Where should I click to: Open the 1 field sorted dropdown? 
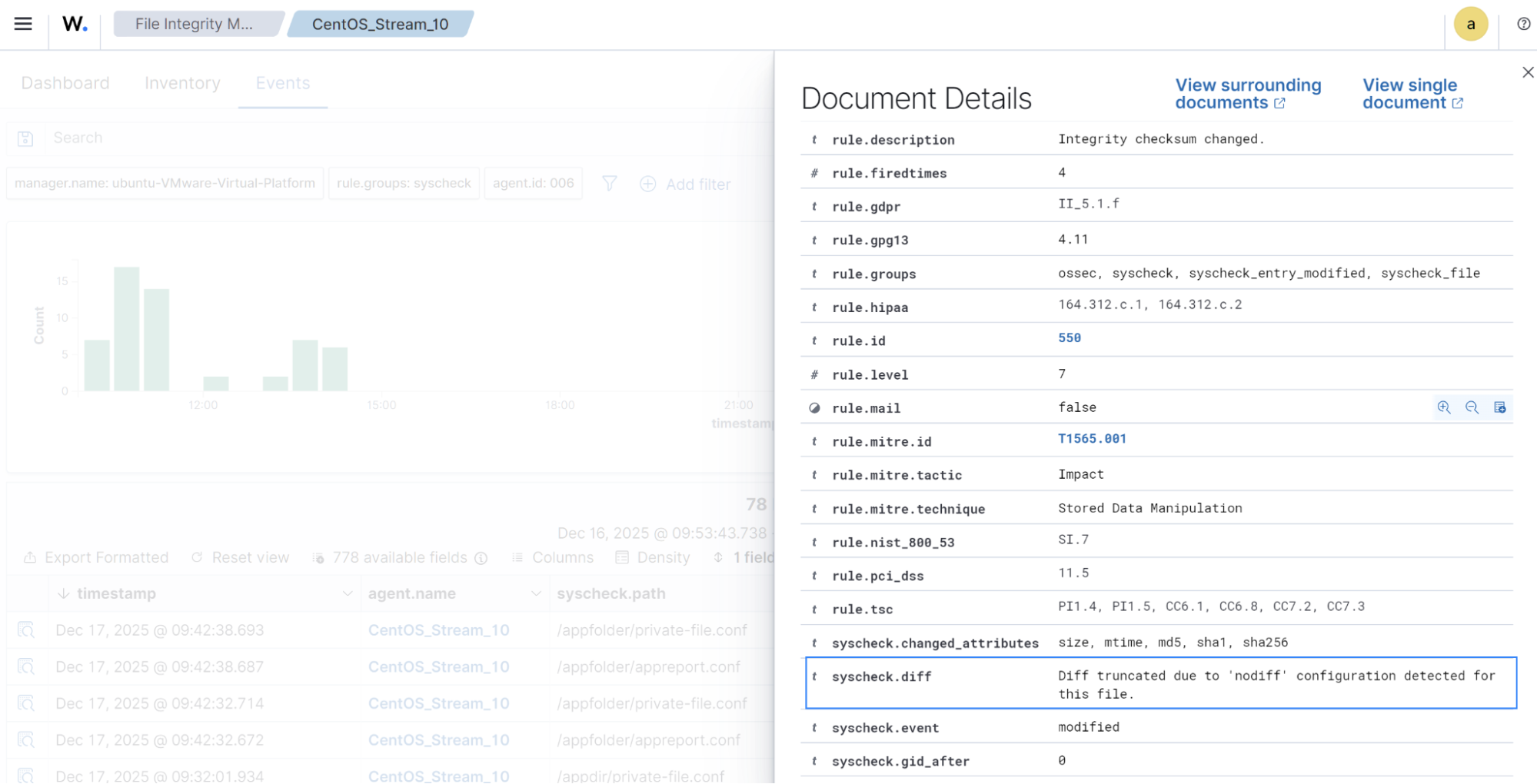tap(750, 557)
